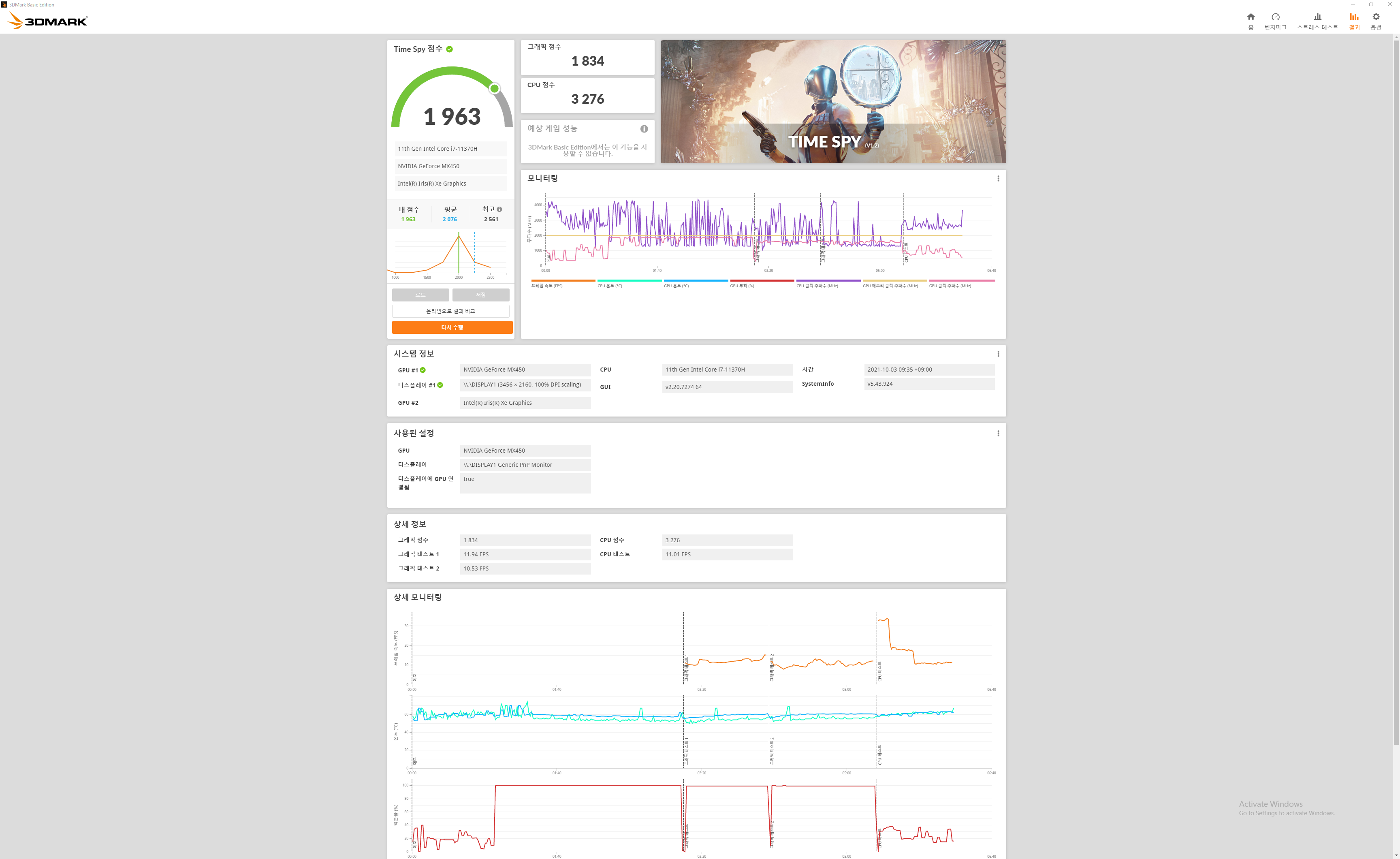Viewport: 1400px width, 859px height.
Task: Click the info icon in 예상 게임 성능
Action: (644, 129)
